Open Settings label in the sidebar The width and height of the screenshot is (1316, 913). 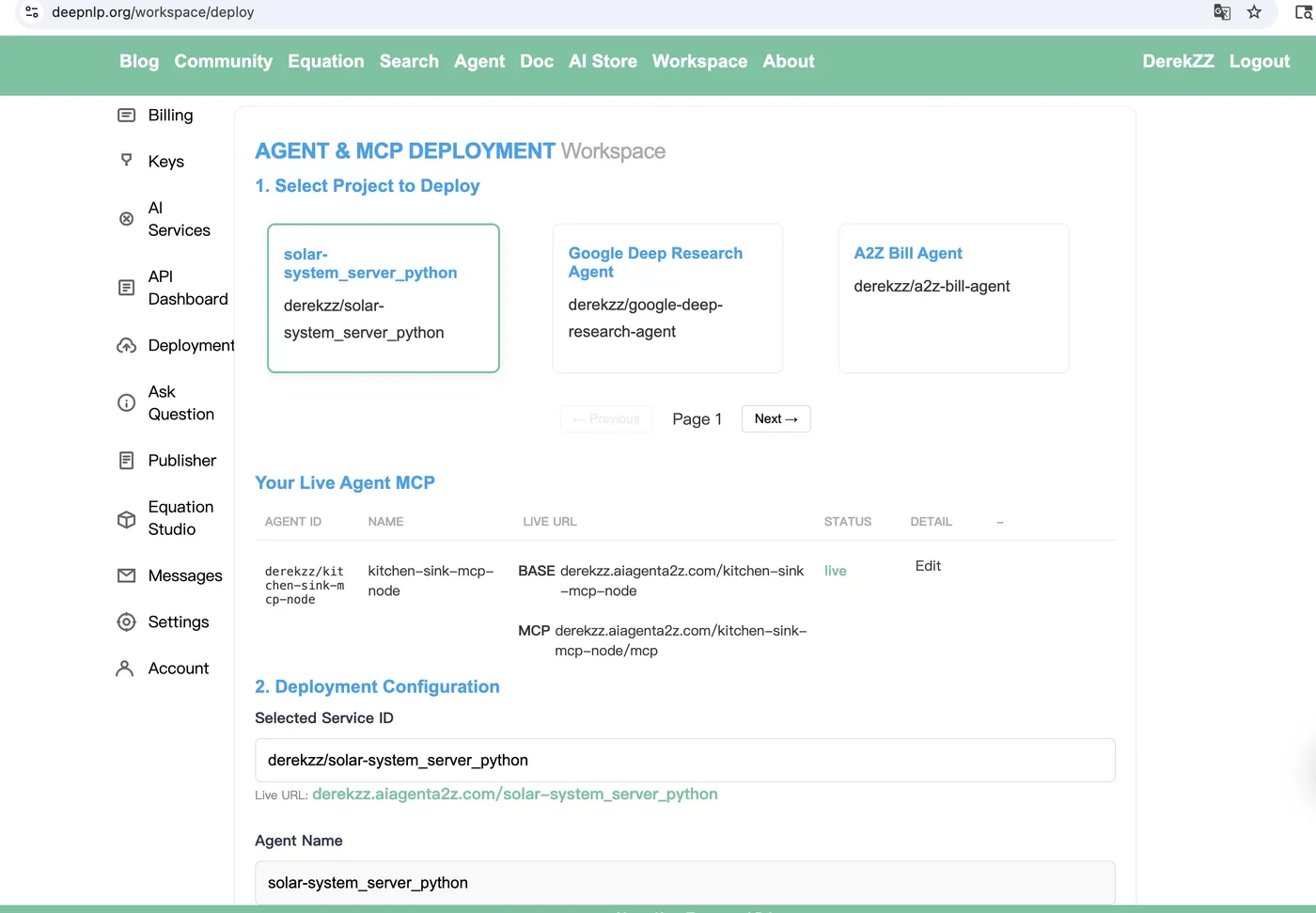(179, 622)
